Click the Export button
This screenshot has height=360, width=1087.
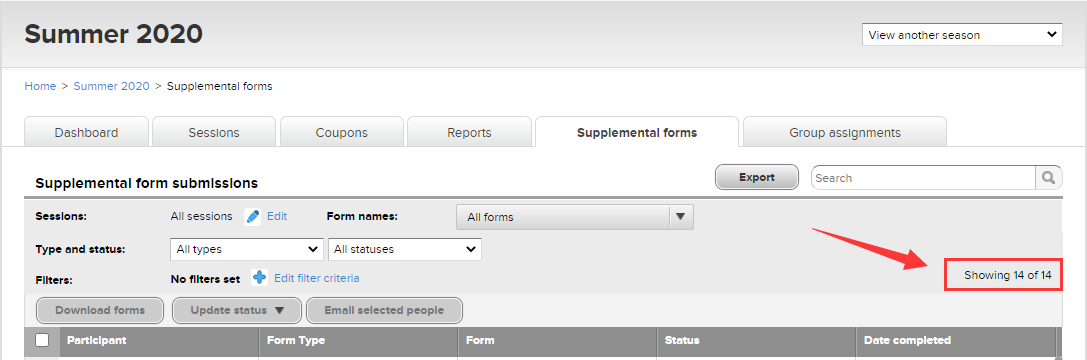click(757, 178)
